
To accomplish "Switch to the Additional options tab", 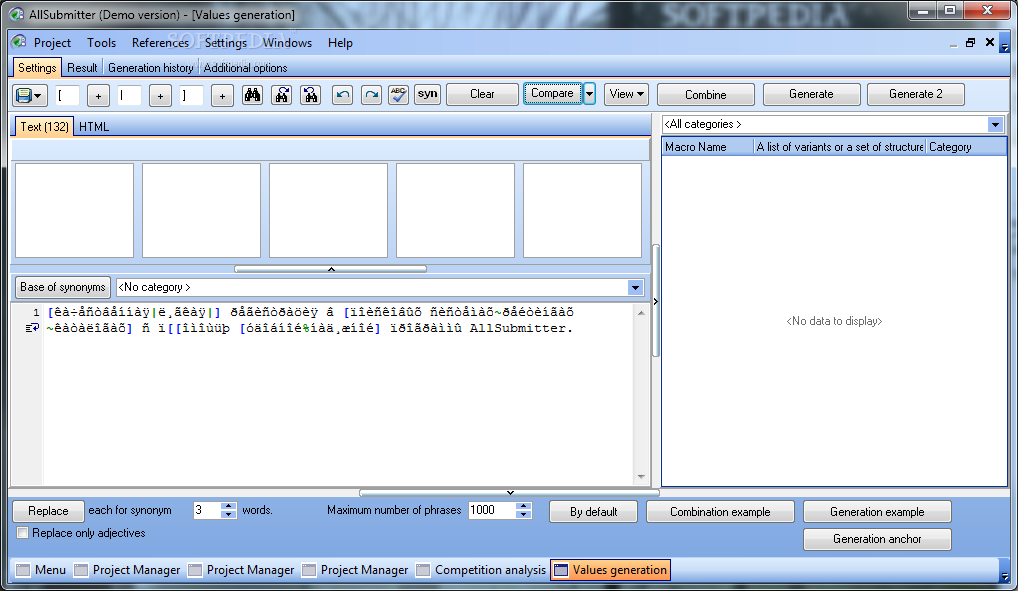I will (x=245, y=68).
